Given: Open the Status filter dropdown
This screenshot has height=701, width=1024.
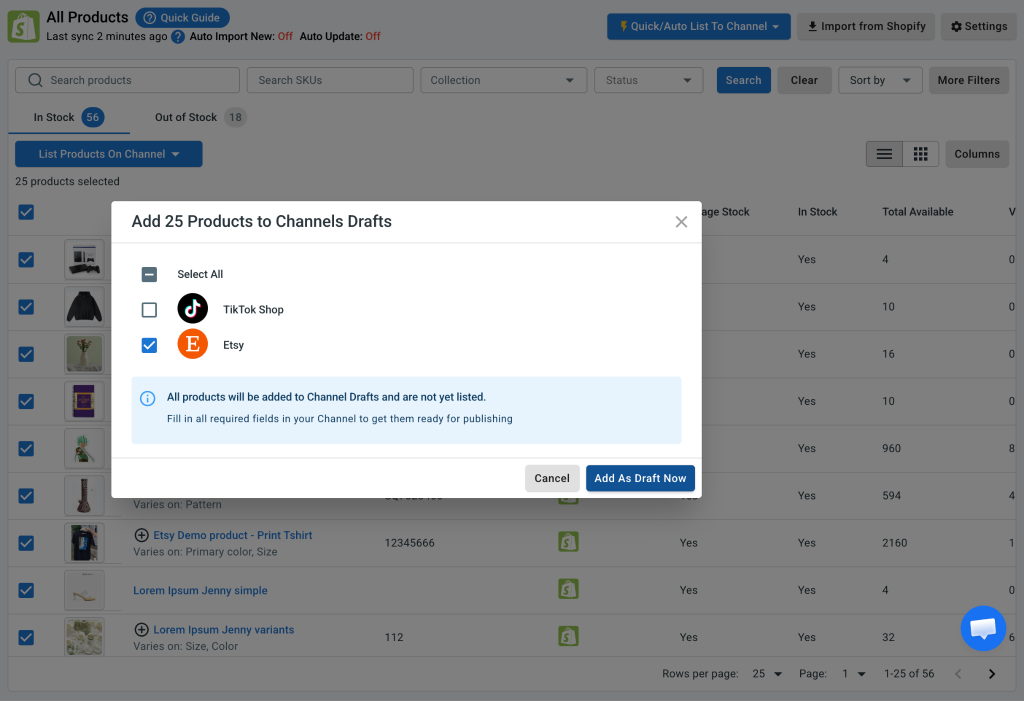Looking at the screenshot, I should click(x=648, y=80).
